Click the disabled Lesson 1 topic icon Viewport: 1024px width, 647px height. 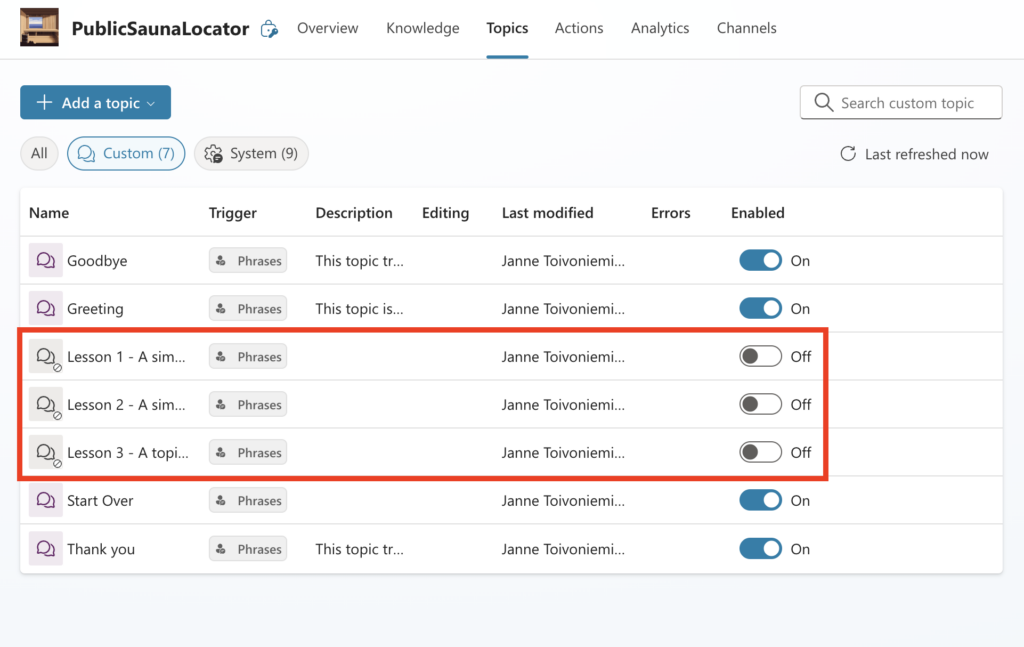[46, 357]
